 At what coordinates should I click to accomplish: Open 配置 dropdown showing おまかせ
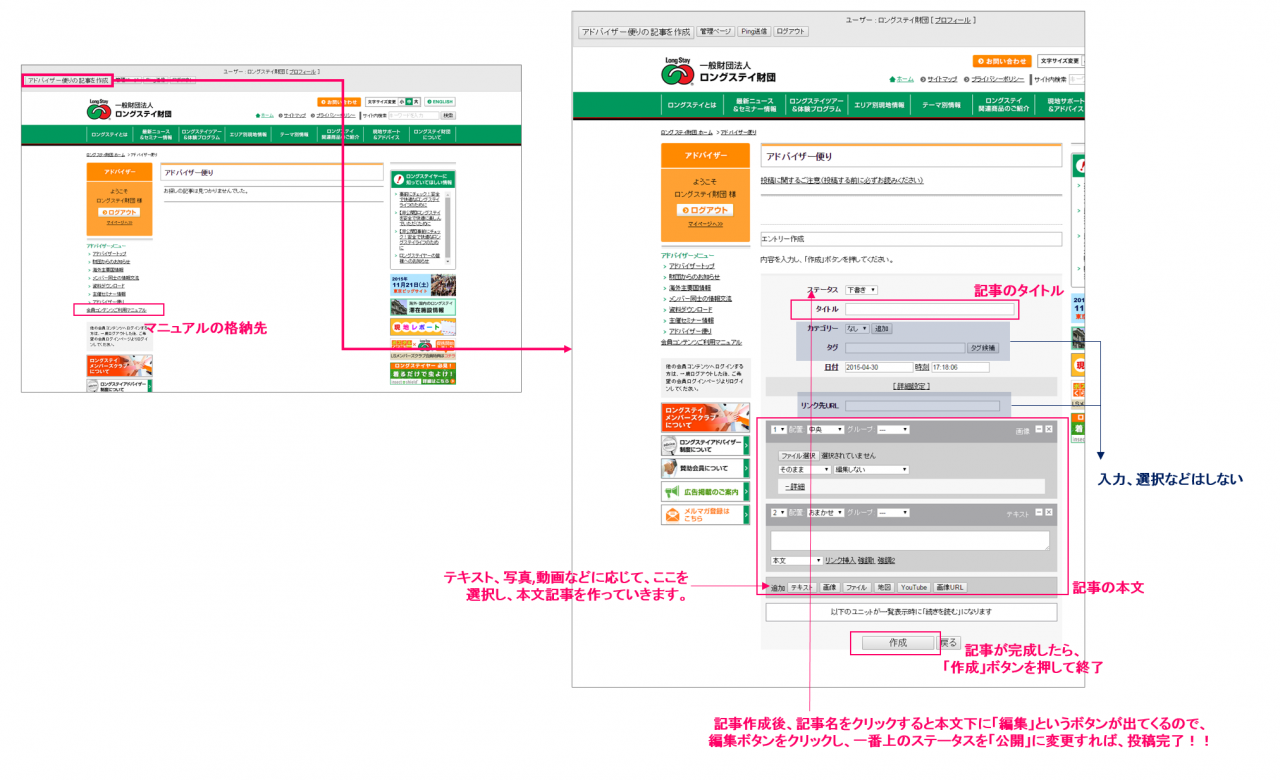click(x=827, y=513)
